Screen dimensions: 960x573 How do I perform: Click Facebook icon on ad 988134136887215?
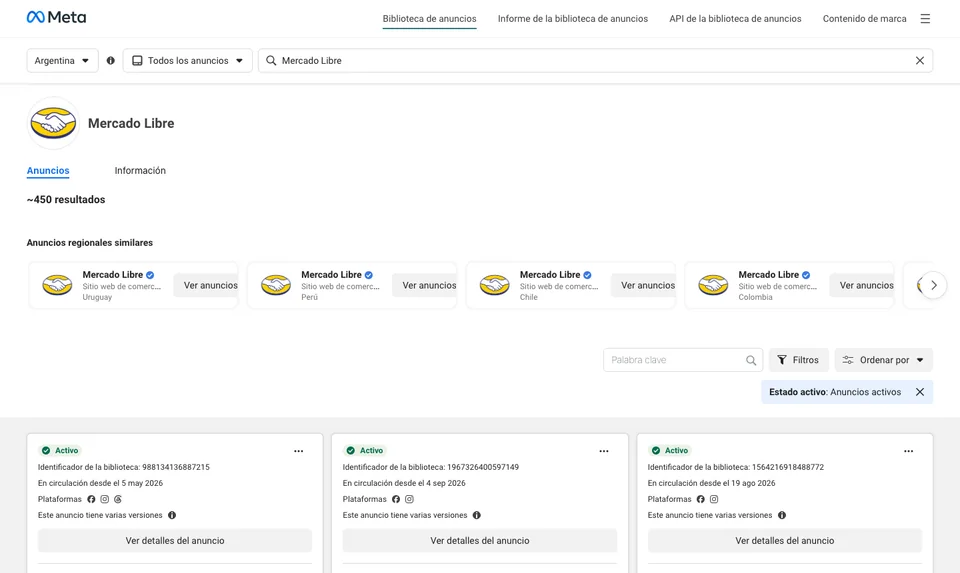(91, 499)
